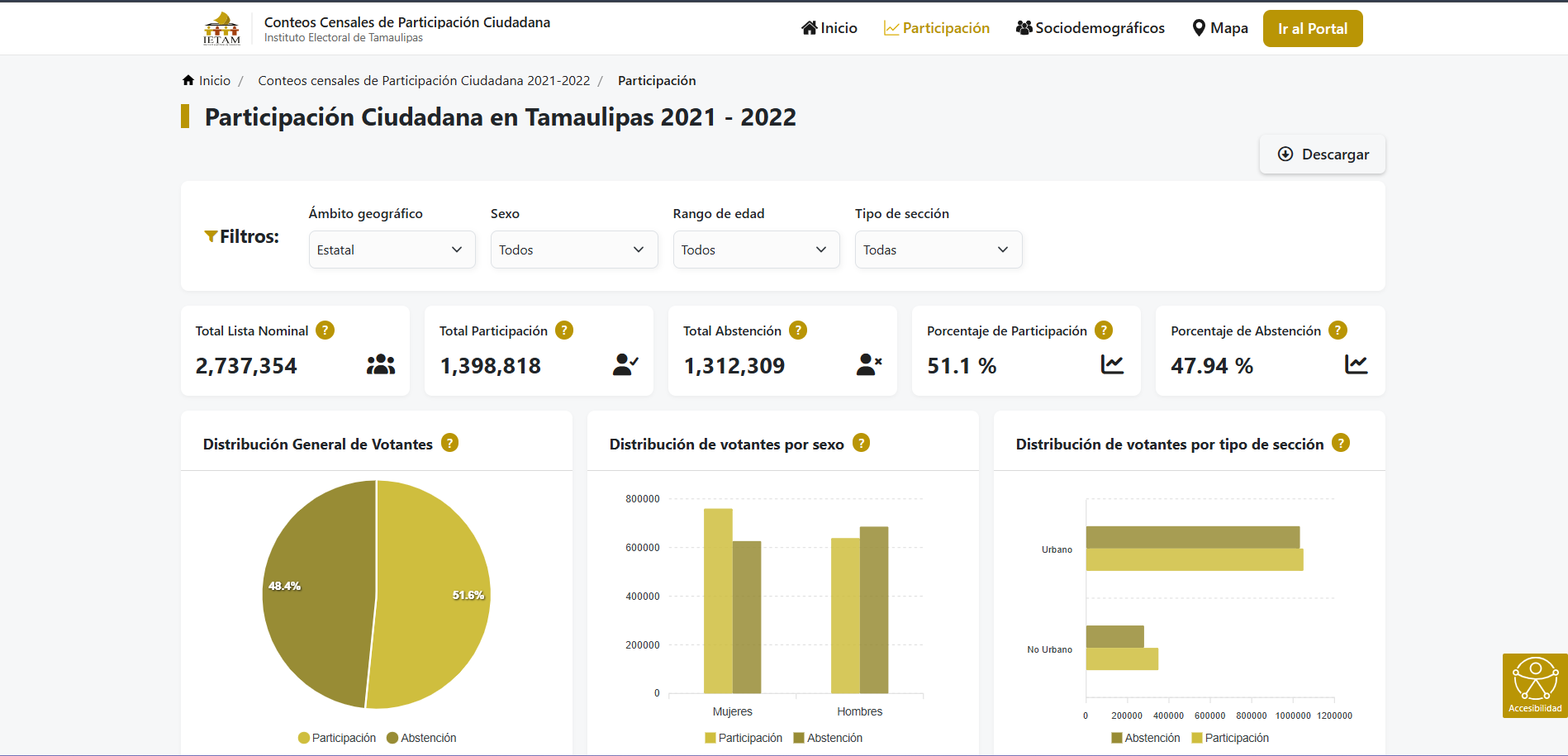Click the Ir al Portal button
The height and width of the screenshot is (756, 1568).
tap(1312, 27)
